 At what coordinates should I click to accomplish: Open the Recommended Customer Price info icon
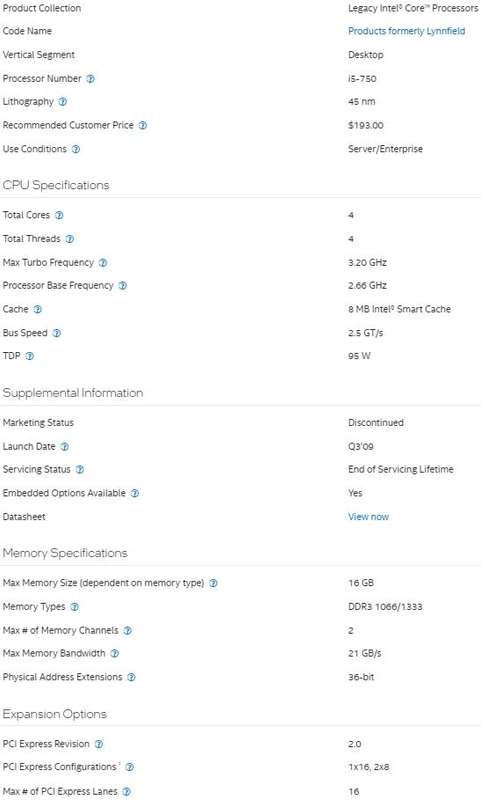tap(143, 125)
